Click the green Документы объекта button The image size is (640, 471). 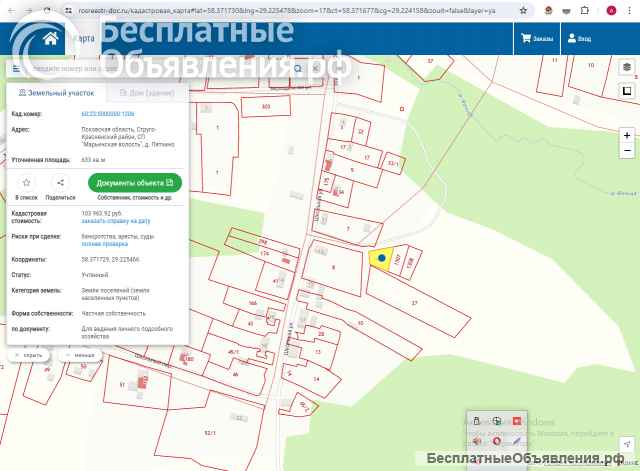click(x=135, y=182)
